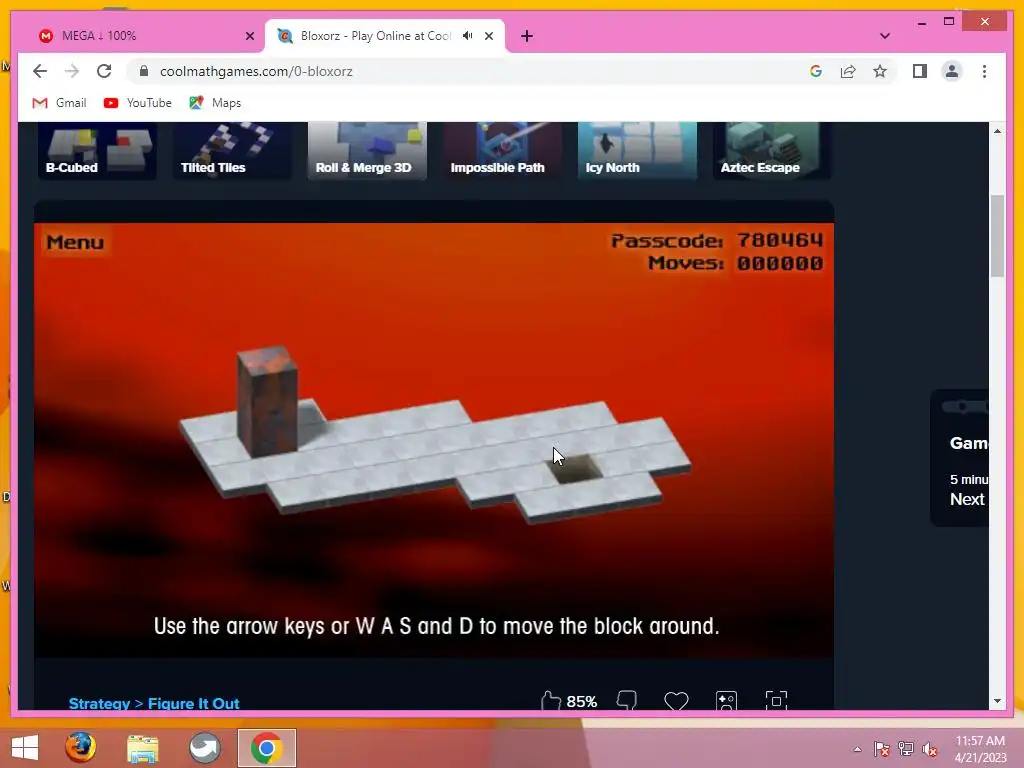Open the Roll & Merge 3D game thumbnail
Screen dimensions: 1024x768
(367, 150)
